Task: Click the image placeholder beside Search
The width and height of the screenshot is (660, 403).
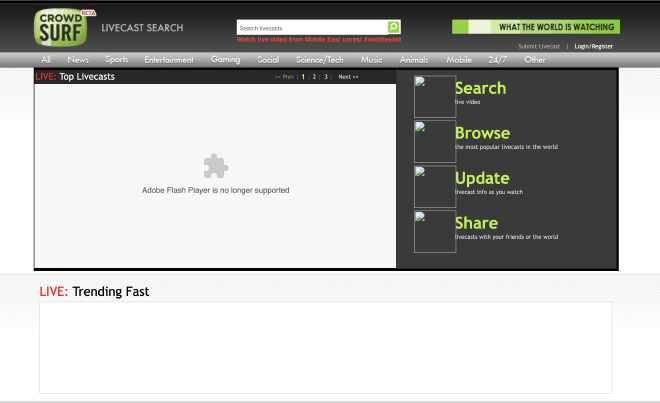Action: (x=435, y=97)
